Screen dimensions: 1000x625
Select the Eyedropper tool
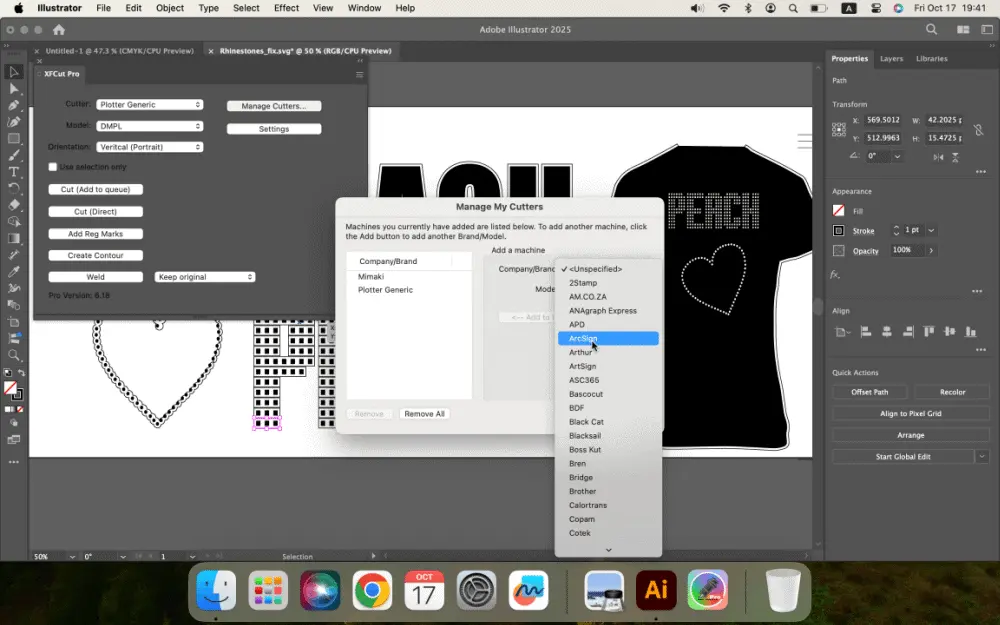pyautogui.click(x=13, y=271)
